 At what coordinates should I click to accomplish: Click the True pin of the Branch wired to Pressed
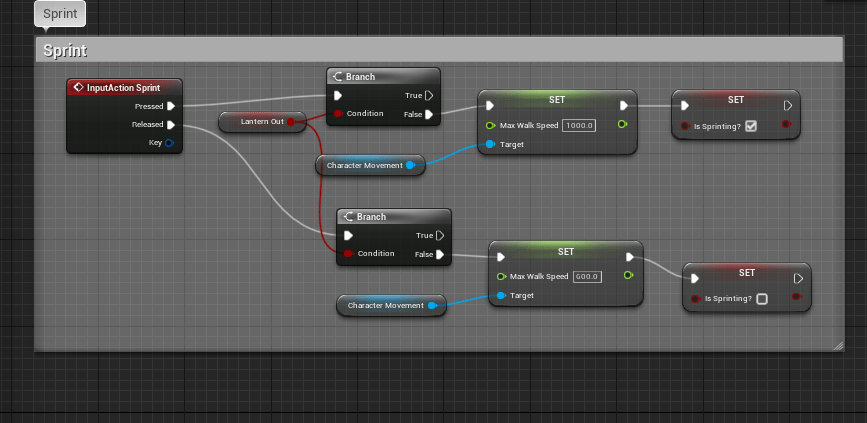pos(428,96)
